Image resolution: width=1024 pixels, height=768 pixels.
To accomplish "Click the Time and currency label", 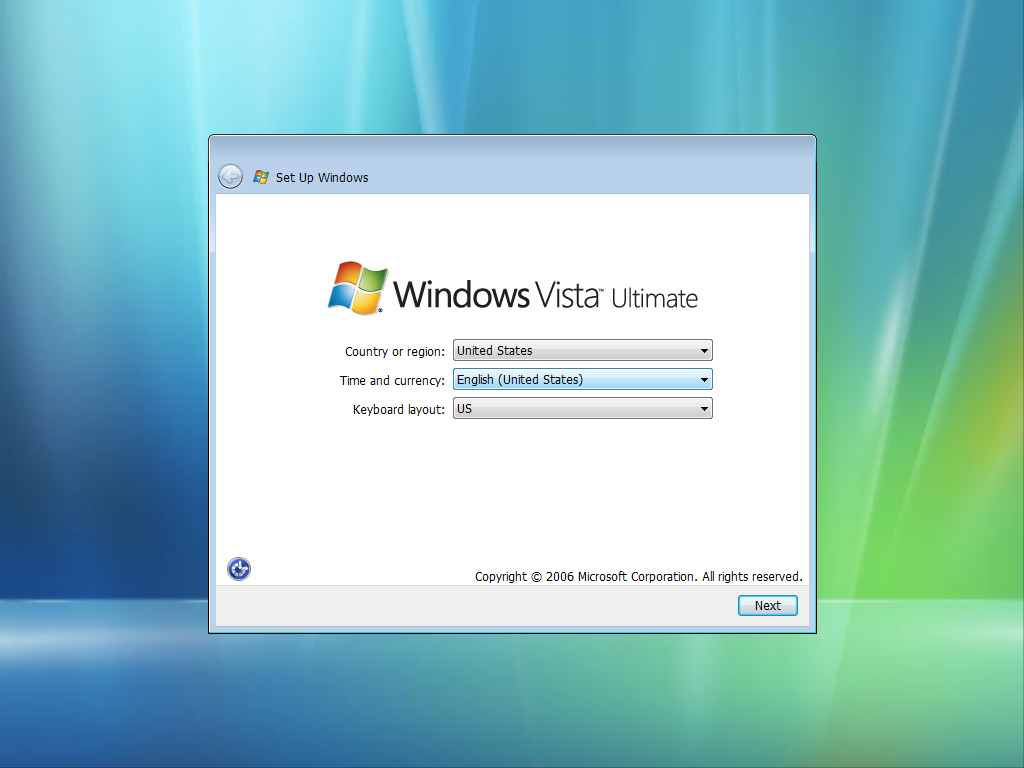I will (392, 380).
